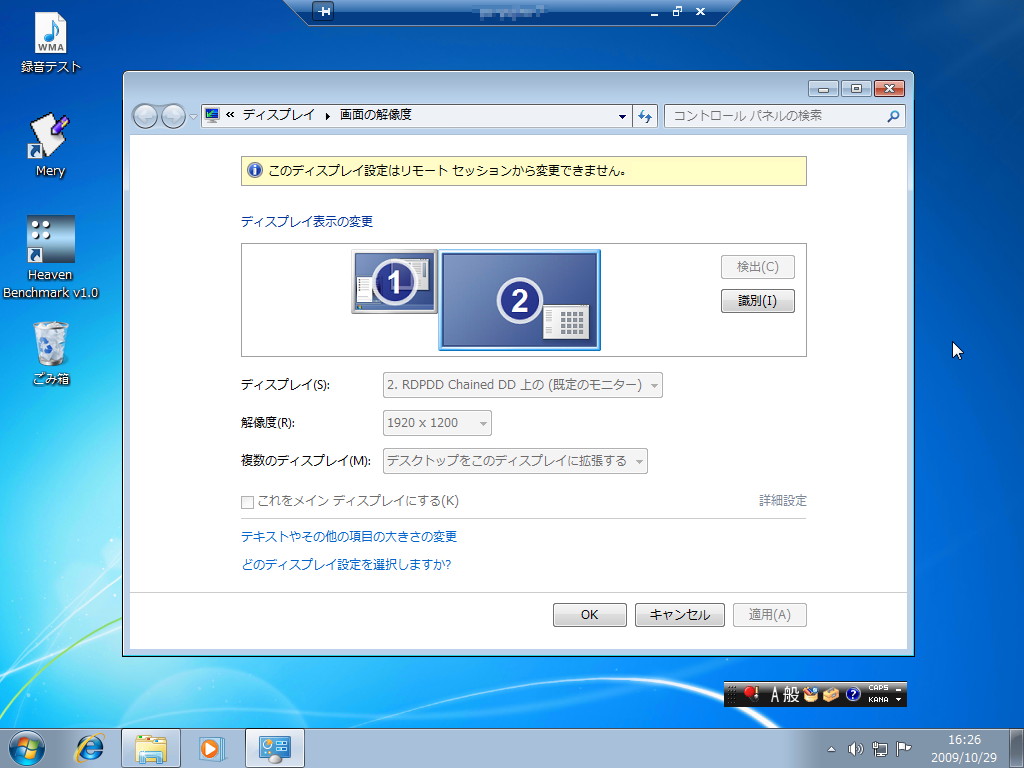1024x768 pixels.
Task: Click the IME pad icon
Action: [x=810, y=694]
